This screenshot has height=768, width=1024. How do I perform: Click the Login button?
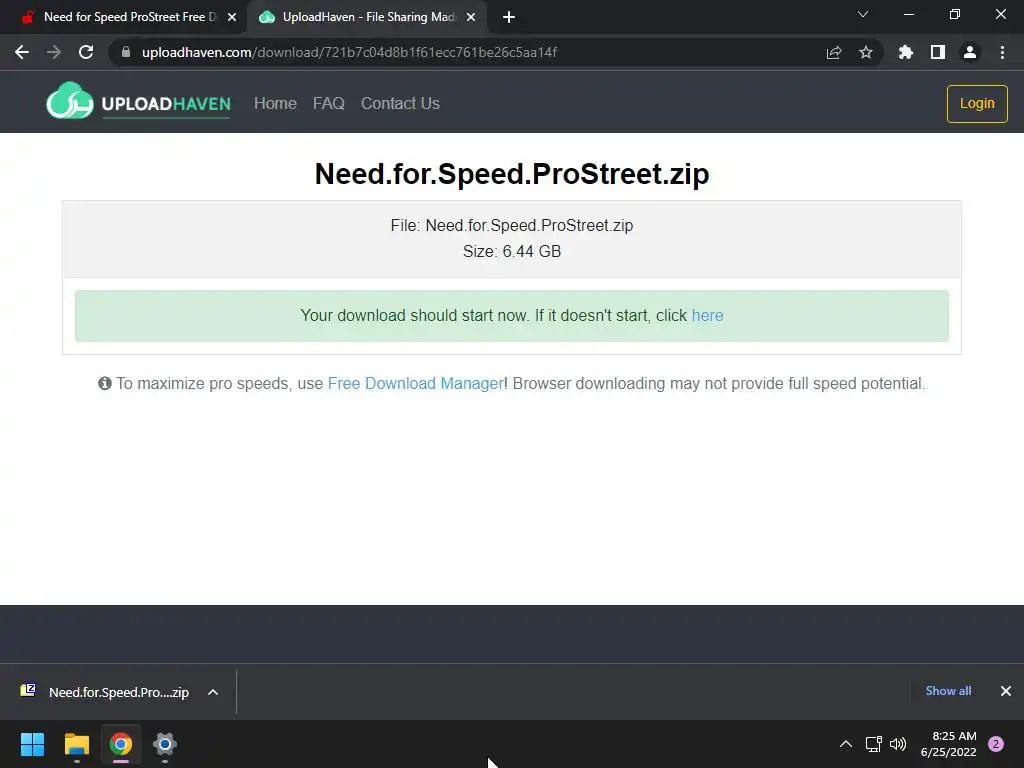point(977,103)
